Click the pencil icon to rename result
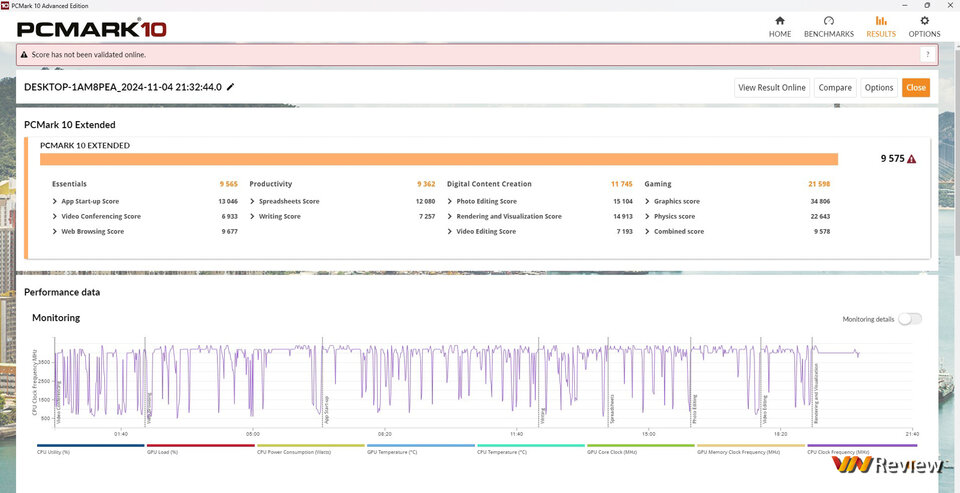The height and width of the screenshot is (493, 960). tap(230, 87)
